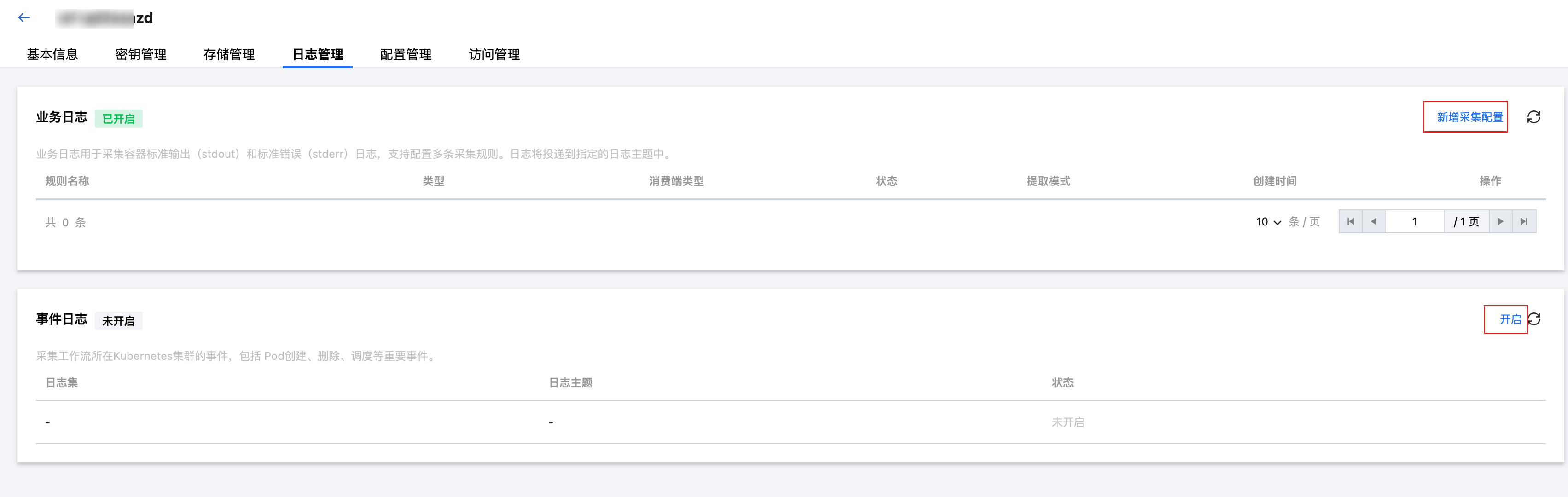Screen dimensions: 1568x497
Task: Open the 密钥管理 tab
Action: click(140, 54)
